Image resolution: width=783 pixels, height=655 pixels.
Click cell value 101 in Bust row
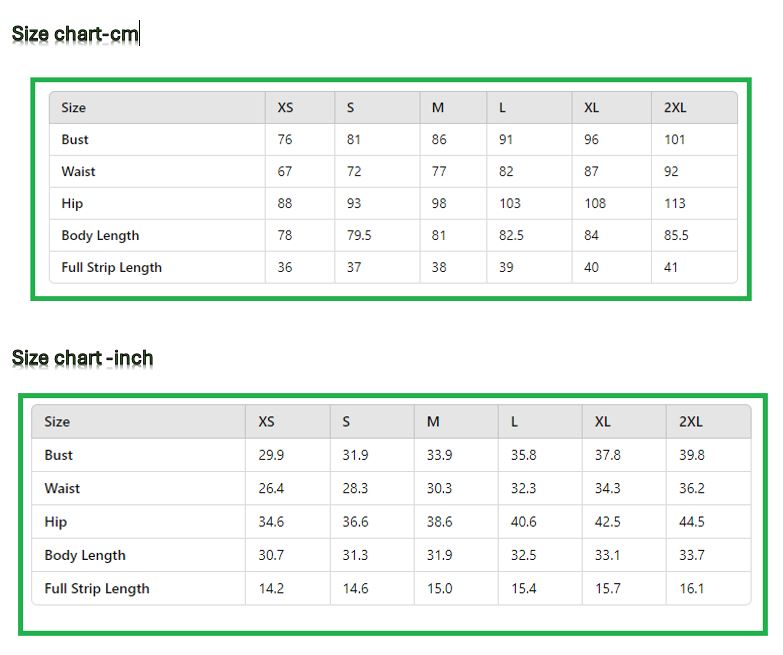click(675, 140)
